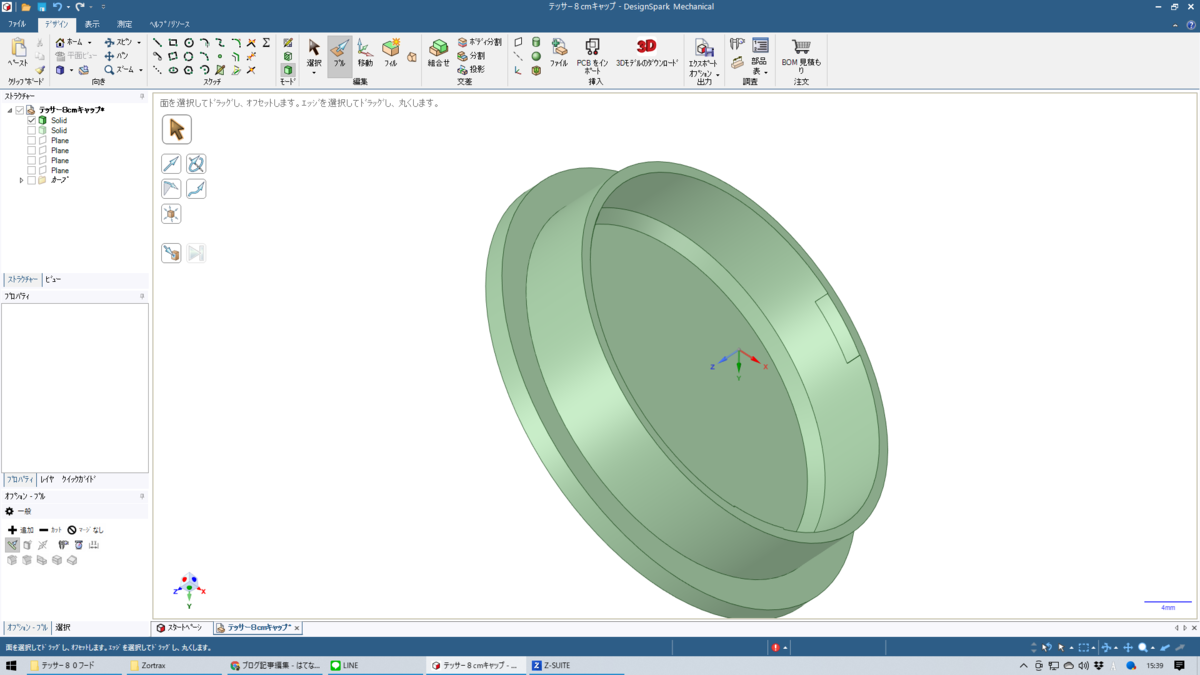The width and height of the screenshot is (1200, 675).
Task: Click the measure caliper icon in 調査 group
Action: click(x=737, y=44)
